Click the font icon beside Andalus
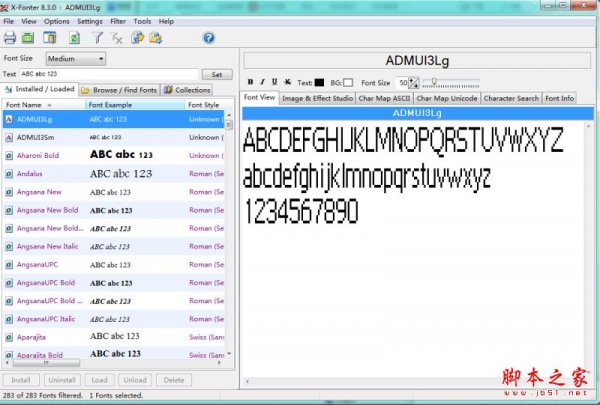The height and width of the screenshot is (405, 600). [x=9, y=174]
